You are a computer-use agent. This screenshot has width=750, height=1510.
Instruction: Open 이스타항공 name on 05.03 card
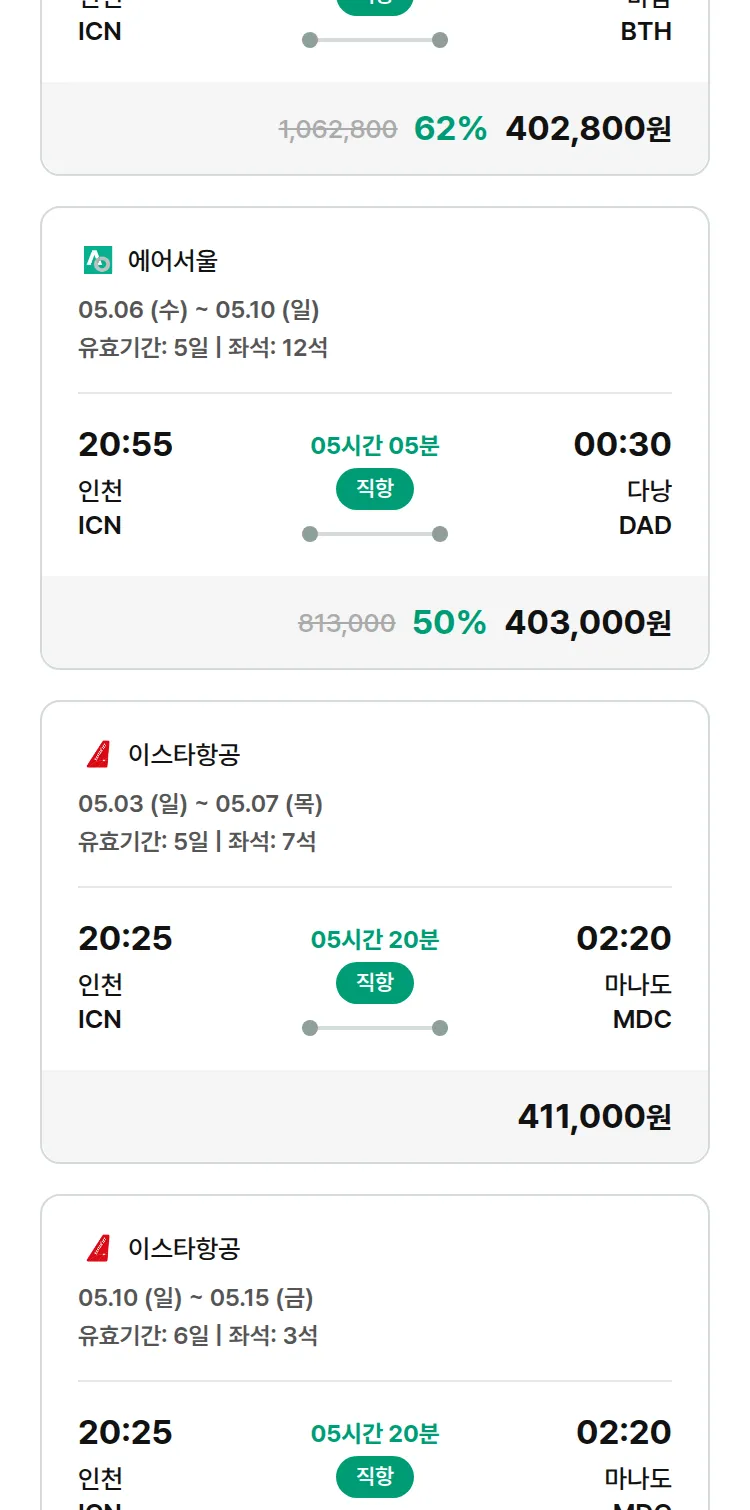point(184,754)
